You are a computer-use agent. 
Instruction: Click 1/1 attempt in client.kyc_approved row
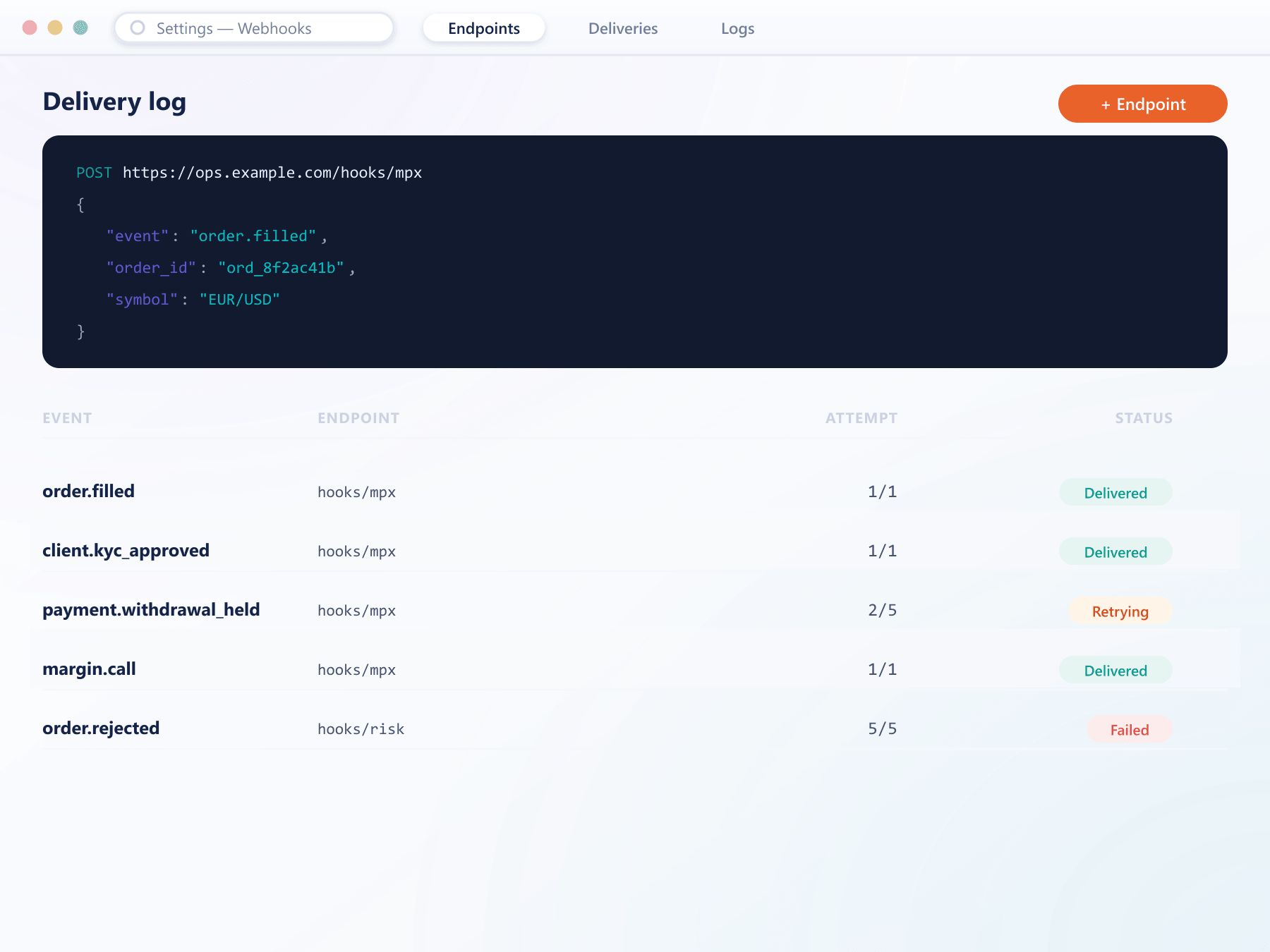pyautogui.click(x=882, y=551)
